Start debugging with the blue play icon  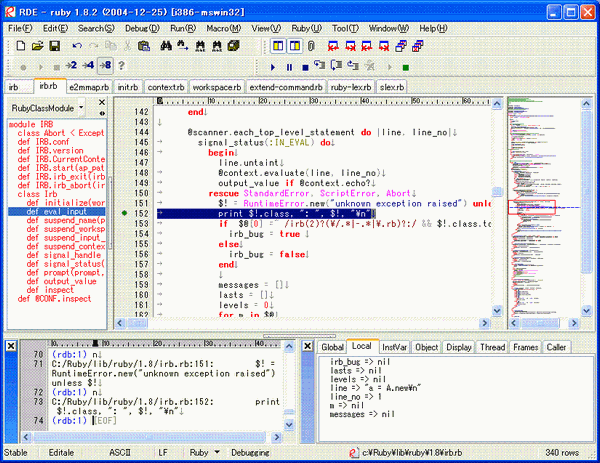(x=273, y=67)
